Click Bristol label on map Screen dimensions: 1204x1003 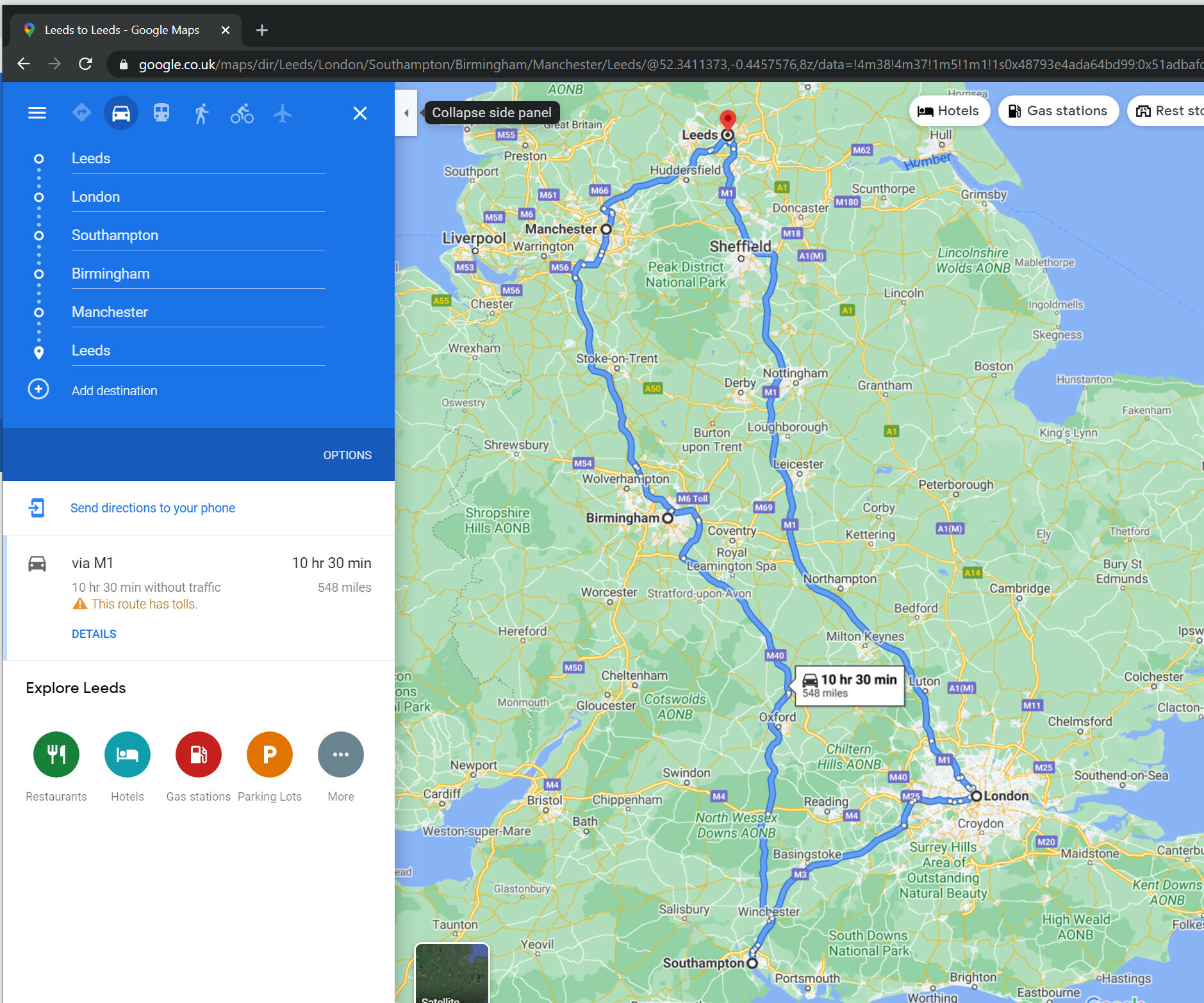[545, 800]
